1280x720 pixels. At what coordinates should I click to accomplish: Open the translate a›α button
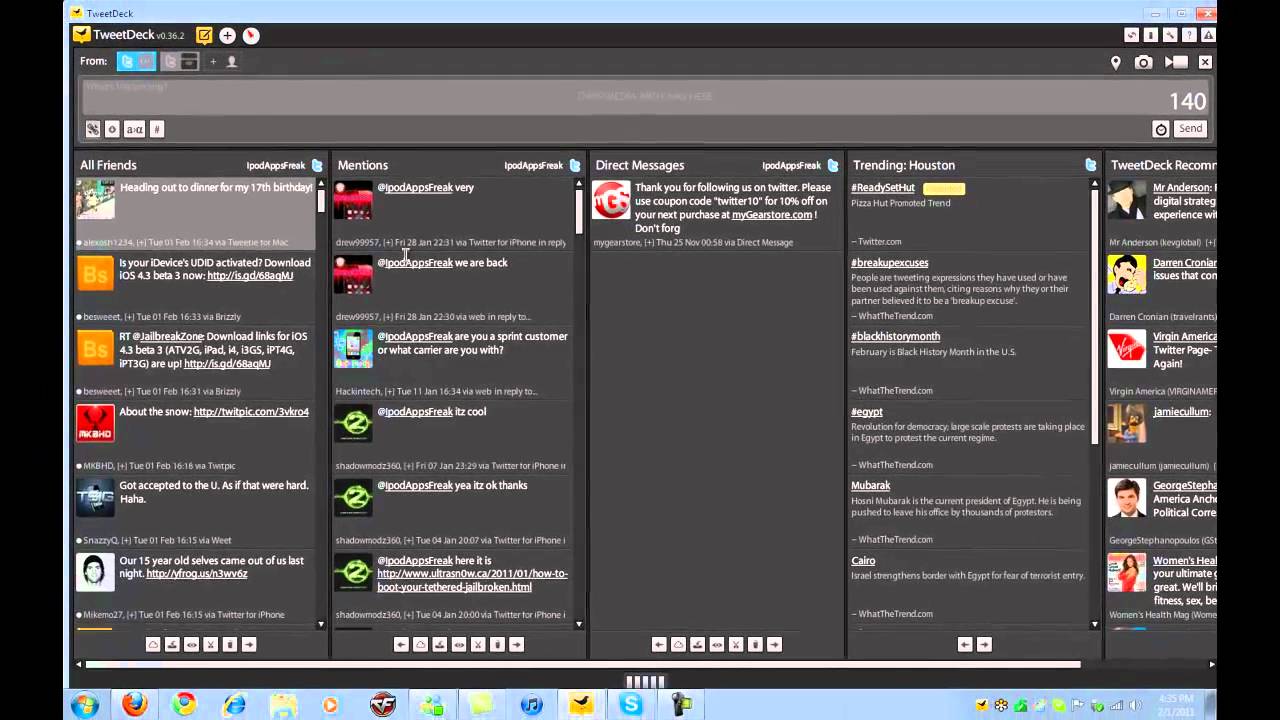[x=134, y=129]
